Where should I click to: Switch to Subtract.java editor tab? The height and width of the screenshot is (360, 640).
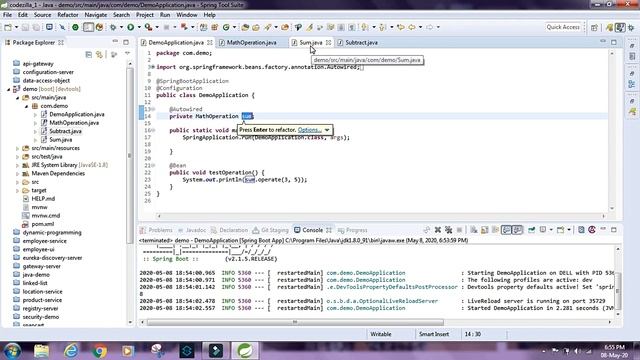tap(361, 42)
